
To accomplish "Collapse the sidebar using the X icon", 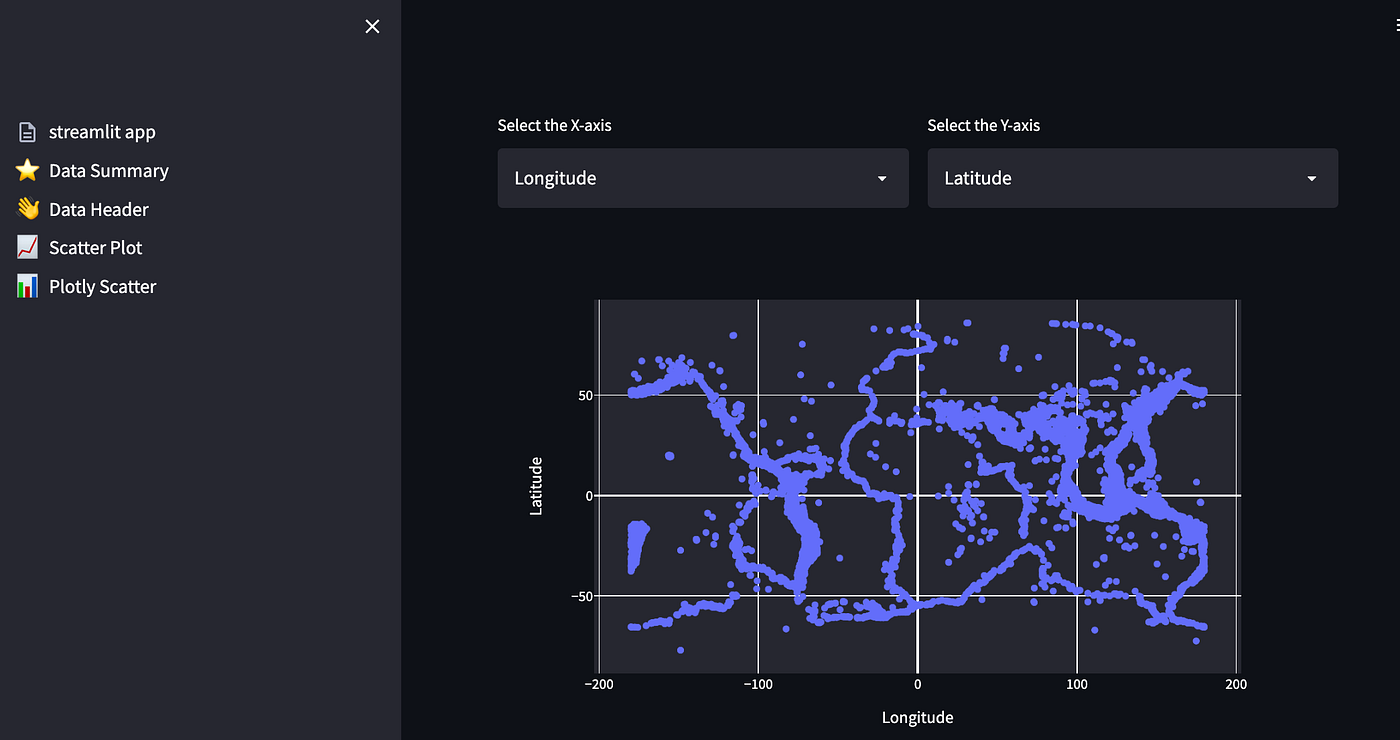I will 372,26.
